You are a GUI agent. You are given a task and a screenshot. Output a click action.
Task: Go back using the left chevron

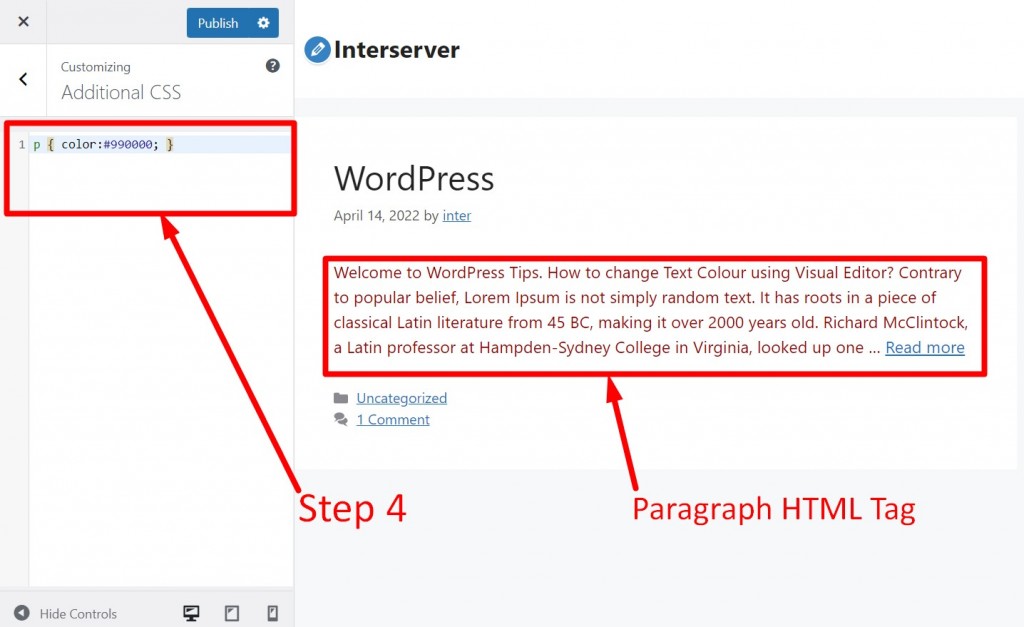click(24, 79)
